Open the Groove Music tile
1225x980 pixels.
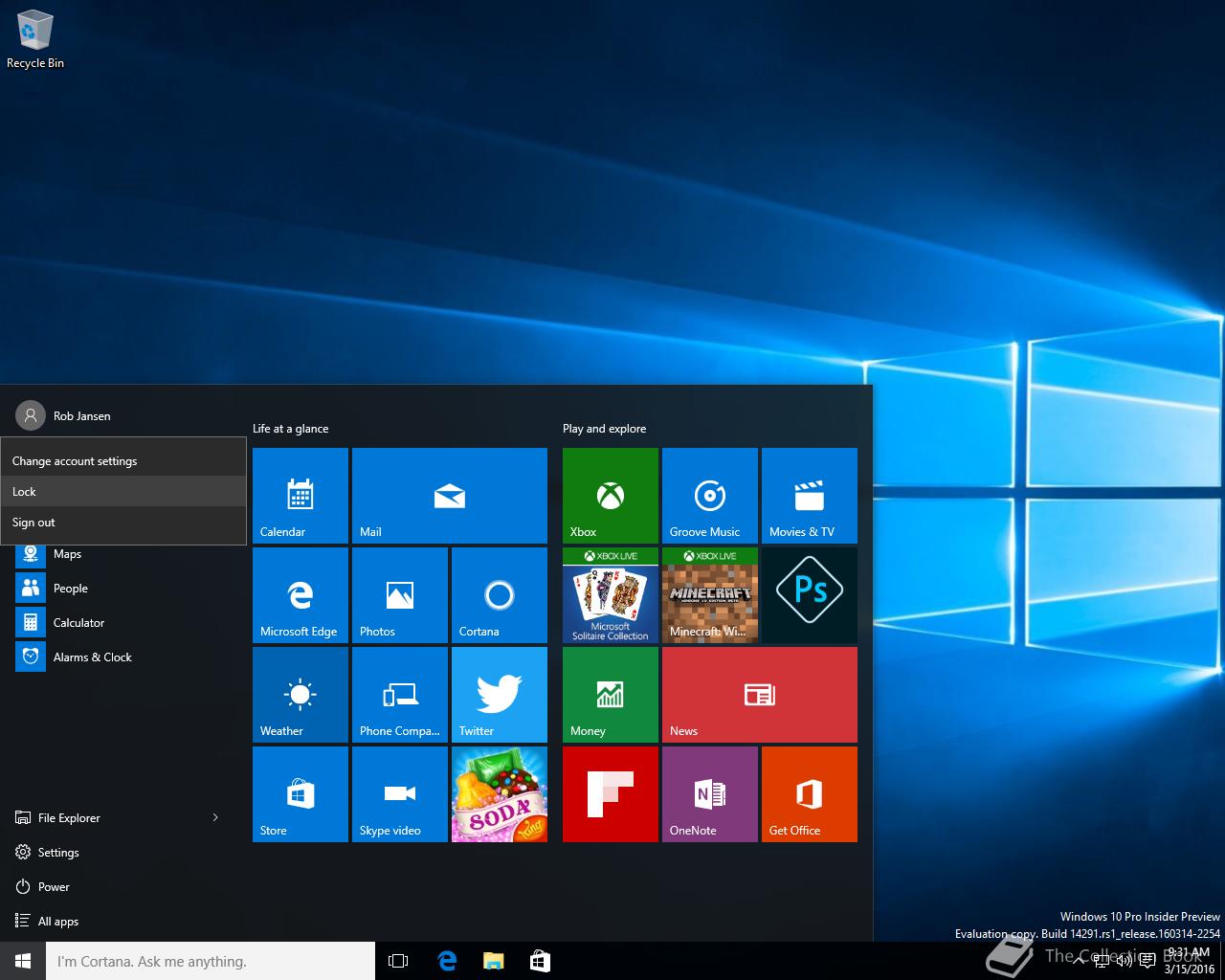(710, 496)
